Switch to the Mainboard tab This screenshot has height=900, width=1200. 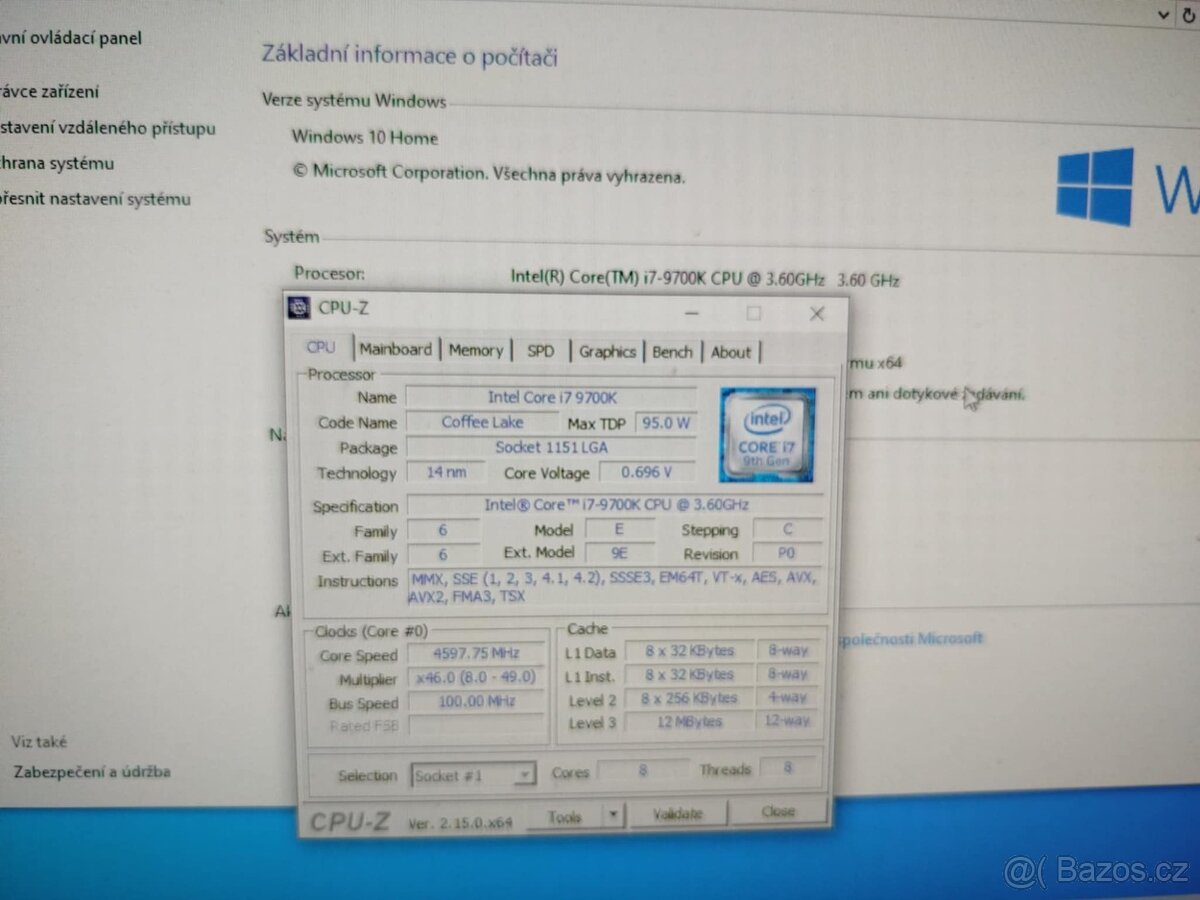pyautogui.click(x=396, y=349)
